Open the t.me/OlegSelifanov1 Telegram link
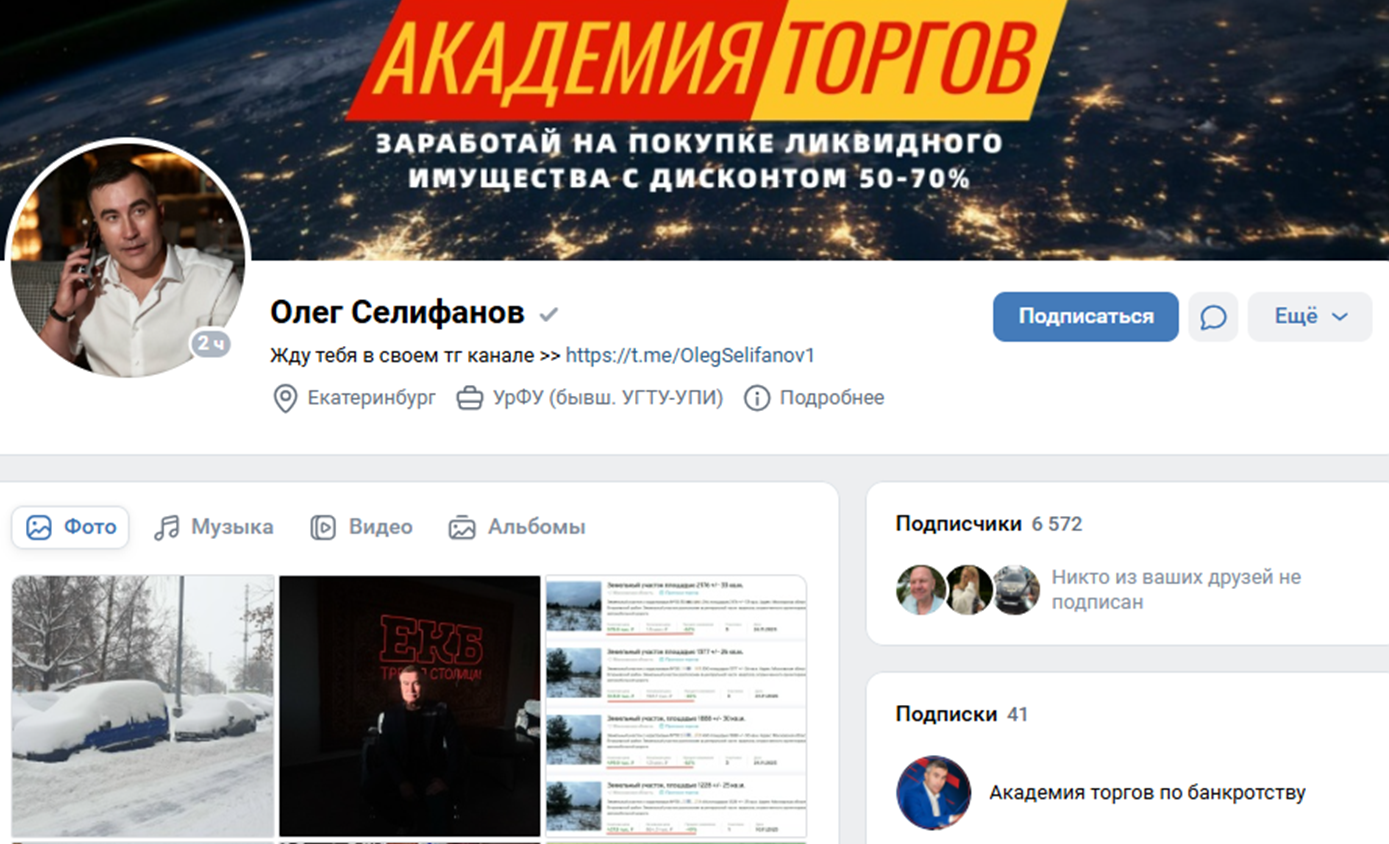This screenshot has height=844, width=1389. tap(690, 355)
